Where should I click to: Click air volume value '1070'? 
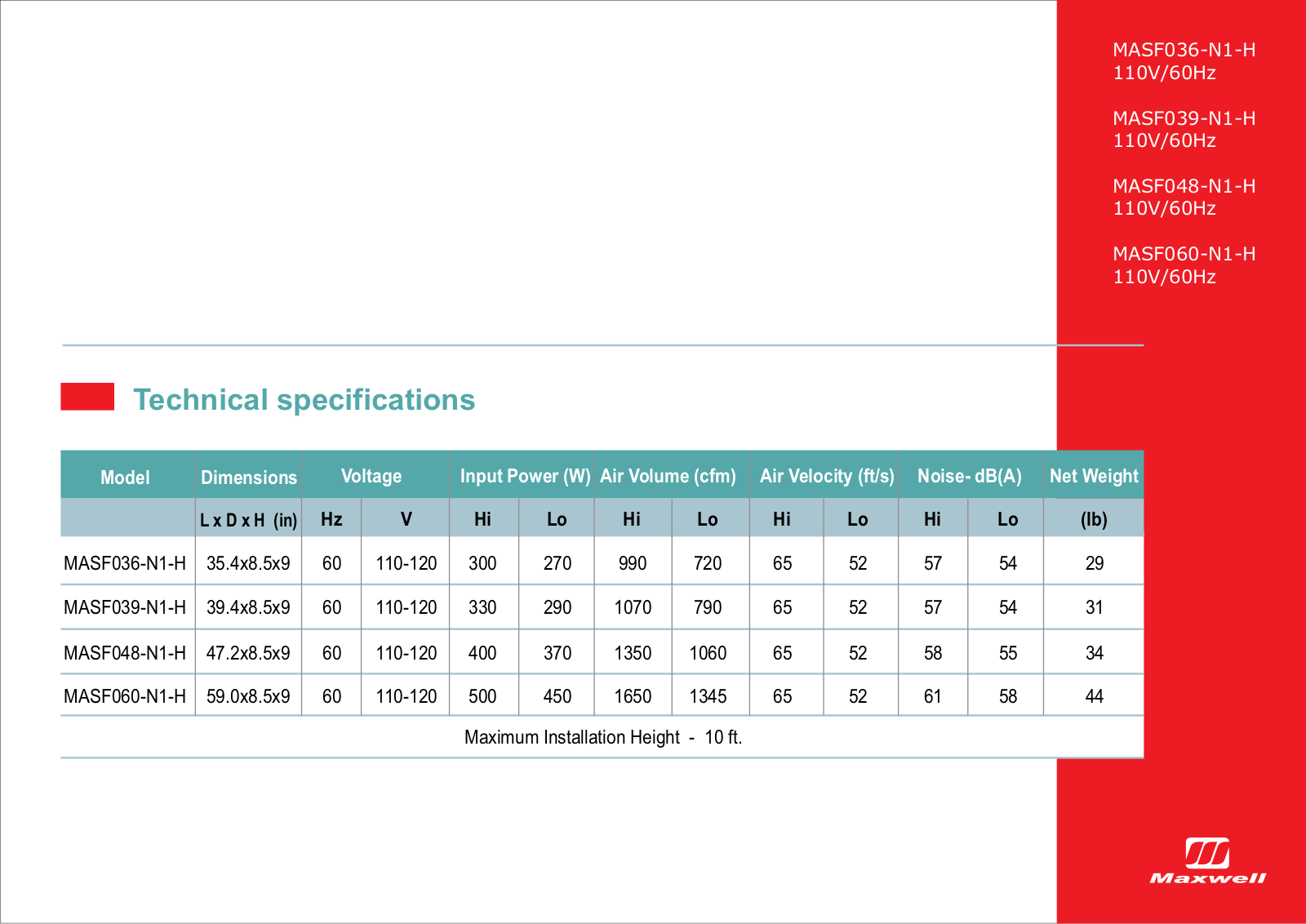[x=633, y=607]
